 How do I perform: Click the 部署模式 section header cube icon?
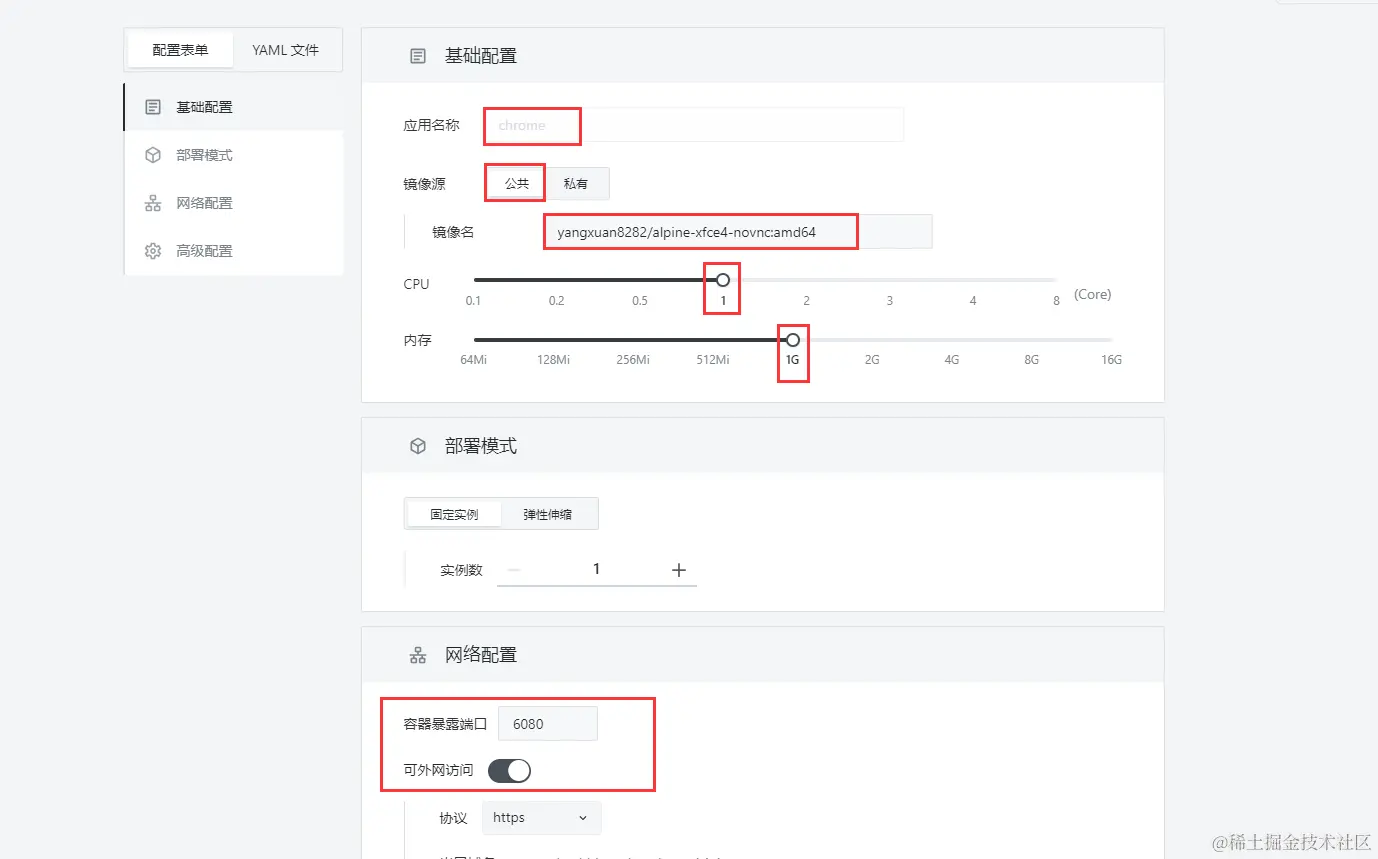click(x=418, y=446)
